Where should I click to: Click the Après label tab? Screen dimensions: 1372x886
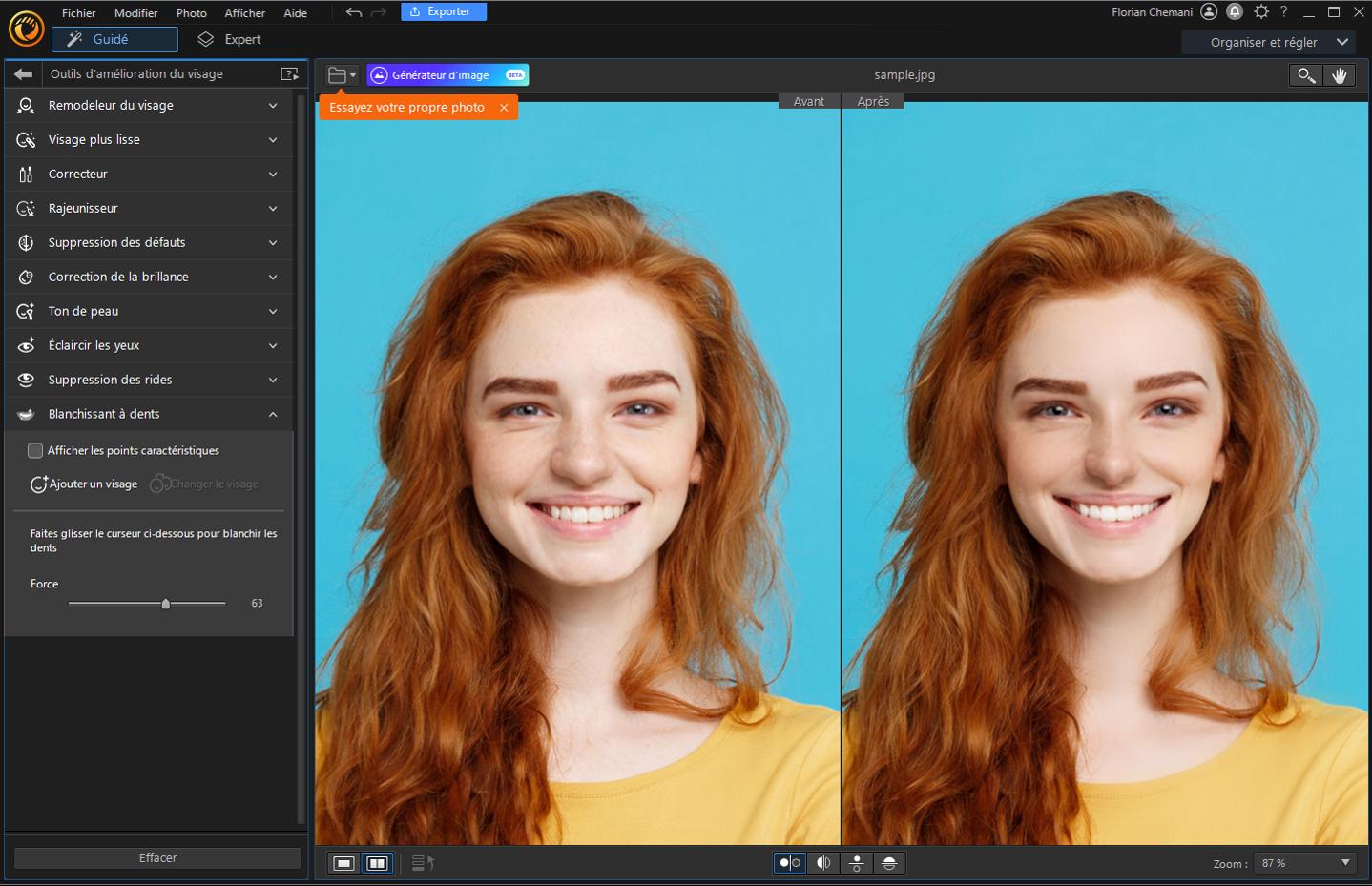pos(873,102)
